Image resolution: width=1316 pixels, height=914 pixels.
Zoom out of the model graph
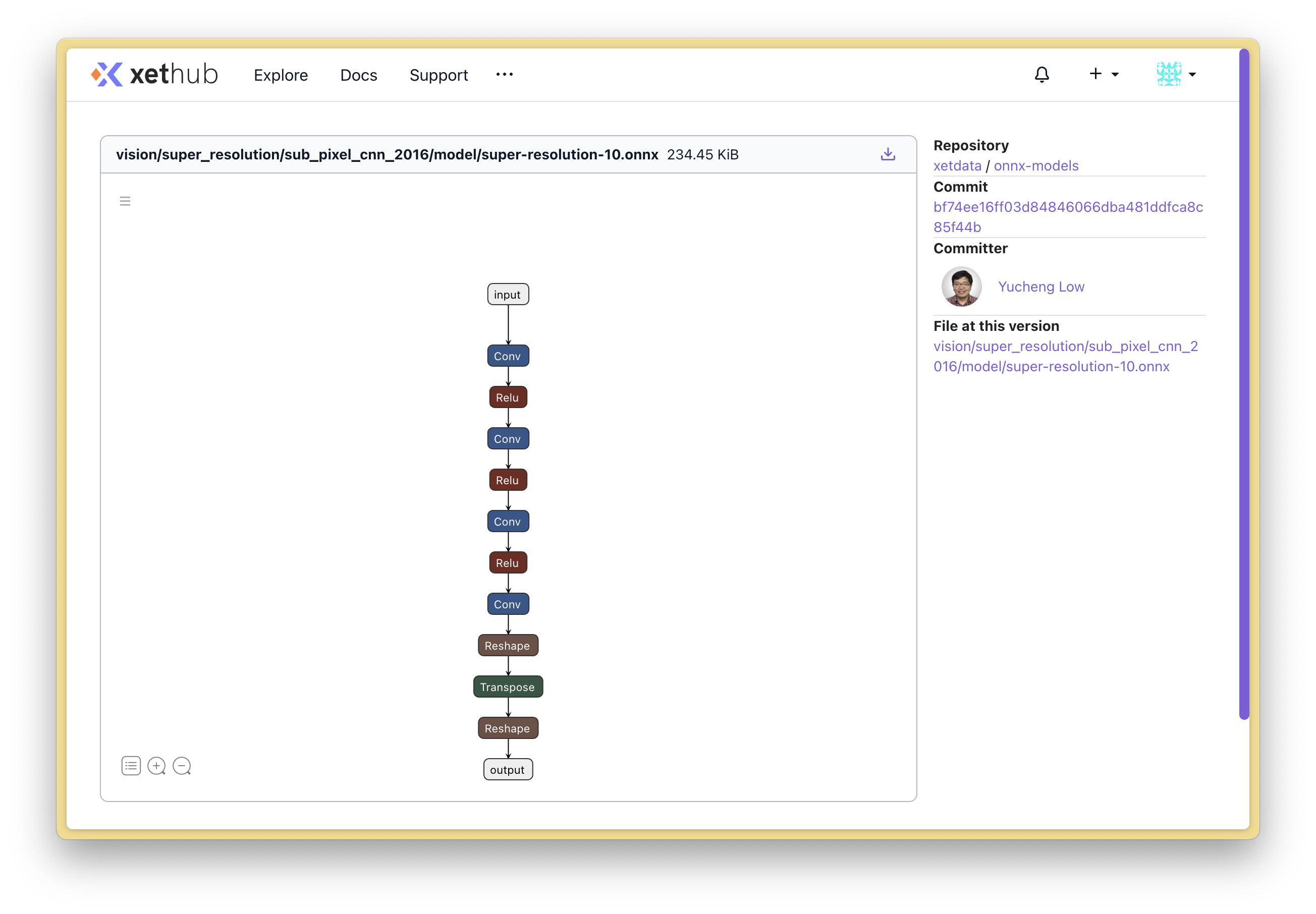coord(182,766)
